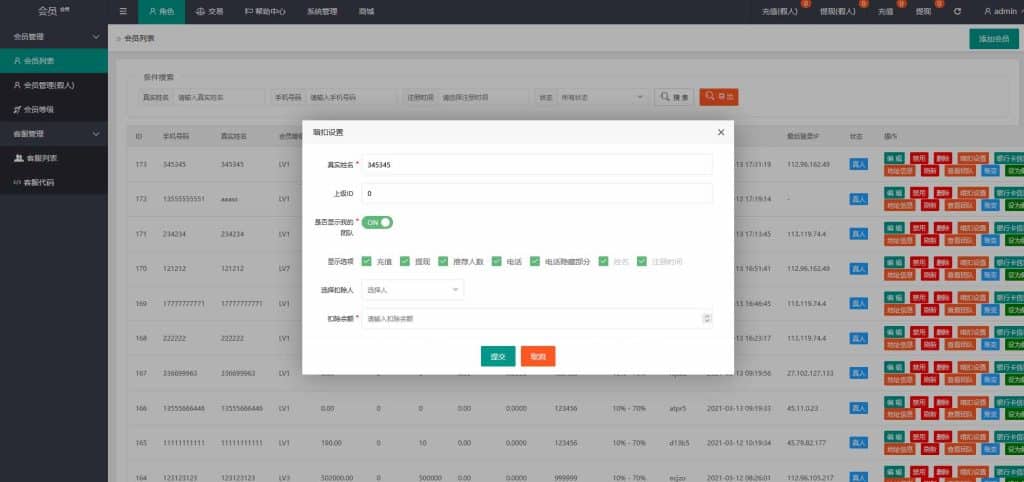Open 充值(假人) notifications in header
The width and height of the screenshot is (1024, 482).
click(x=780, y=11)
